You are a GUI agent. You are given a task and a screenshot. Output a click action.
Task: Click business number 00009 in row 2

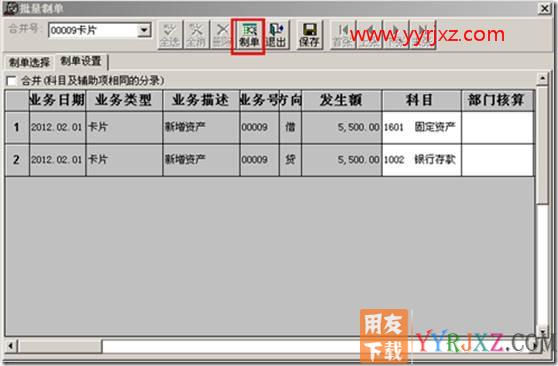click(x=259, y=160)
